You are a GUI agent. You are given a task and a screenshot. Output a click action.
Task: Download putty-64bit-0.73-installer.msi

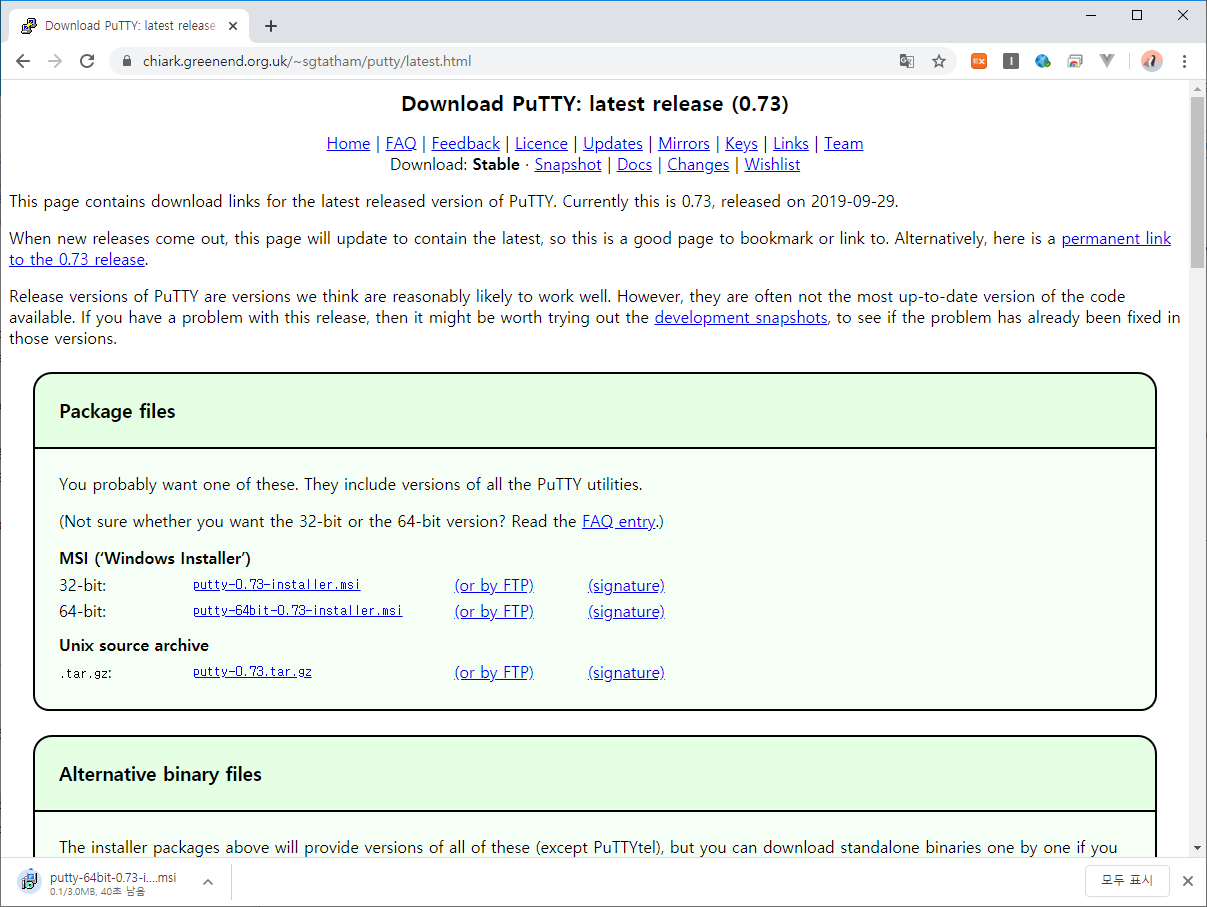tap(298, 611)
